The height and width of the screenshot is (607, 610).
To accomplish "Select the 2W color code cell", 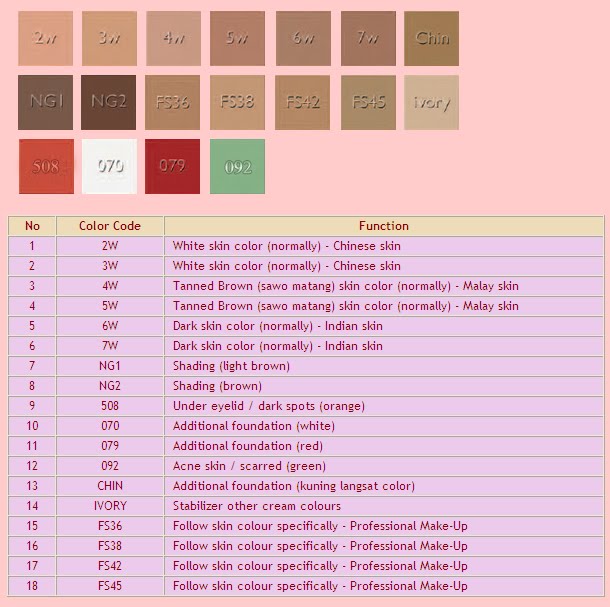I will 110,246.
